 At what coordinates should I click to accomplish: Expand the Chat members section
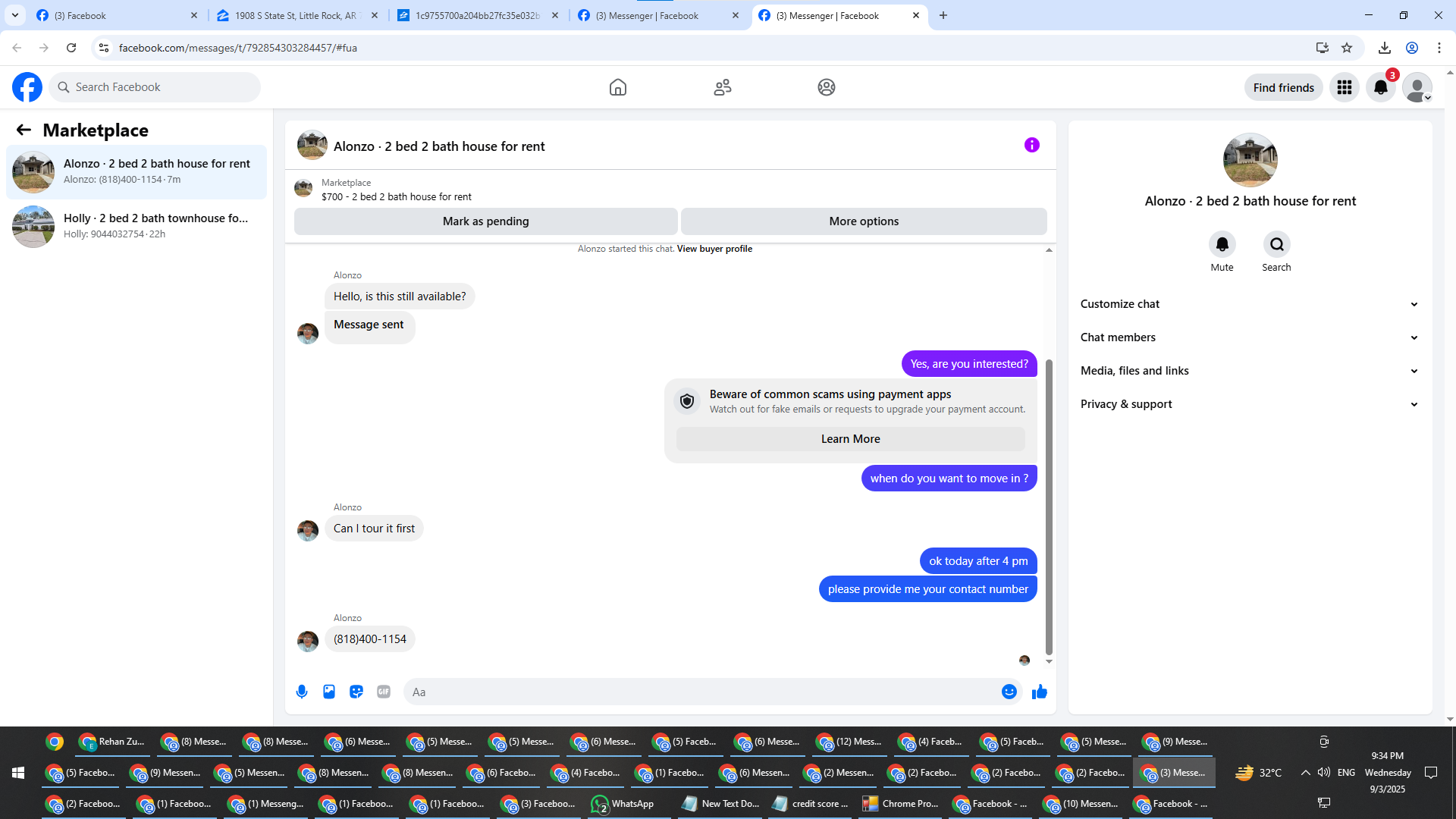click(x=1250, y=337)
